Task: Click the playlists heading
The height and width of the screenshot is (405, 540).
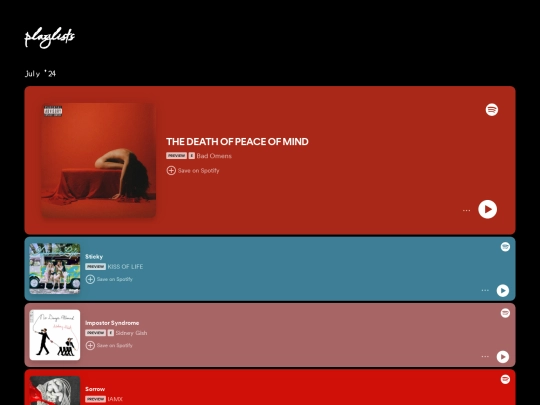Action: click(x=49, y=37)
